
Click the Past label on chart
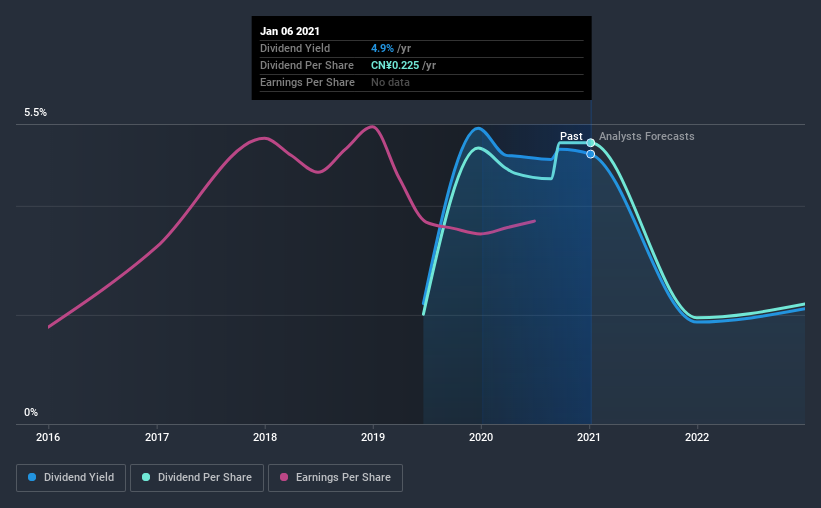pyautogui.click(x=571, y=136)
